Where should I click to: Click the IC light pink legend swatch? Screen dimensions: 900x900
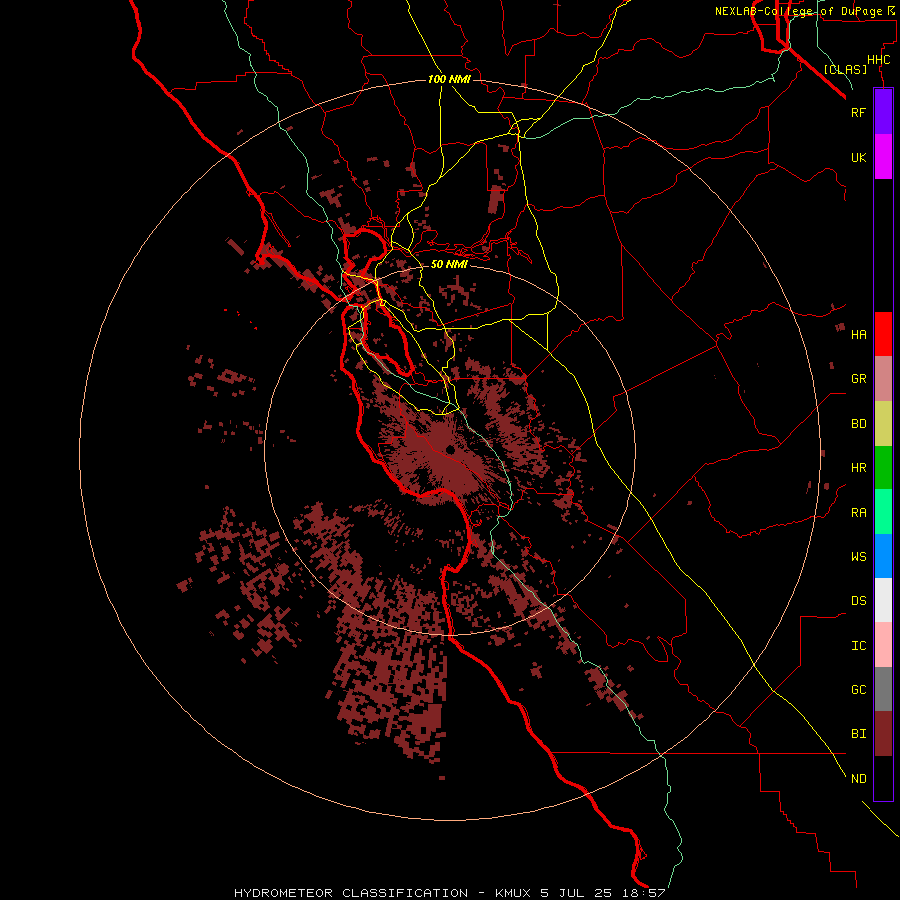pyautogui.click(x=883, y=645)
